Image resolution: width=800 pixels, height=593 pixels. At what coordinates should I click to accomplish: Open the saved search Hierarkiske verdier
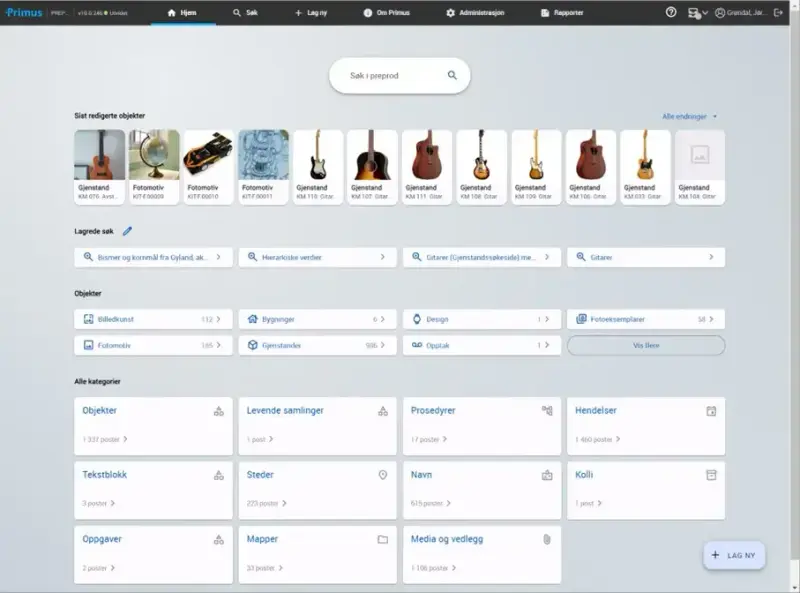coord(316,257)
